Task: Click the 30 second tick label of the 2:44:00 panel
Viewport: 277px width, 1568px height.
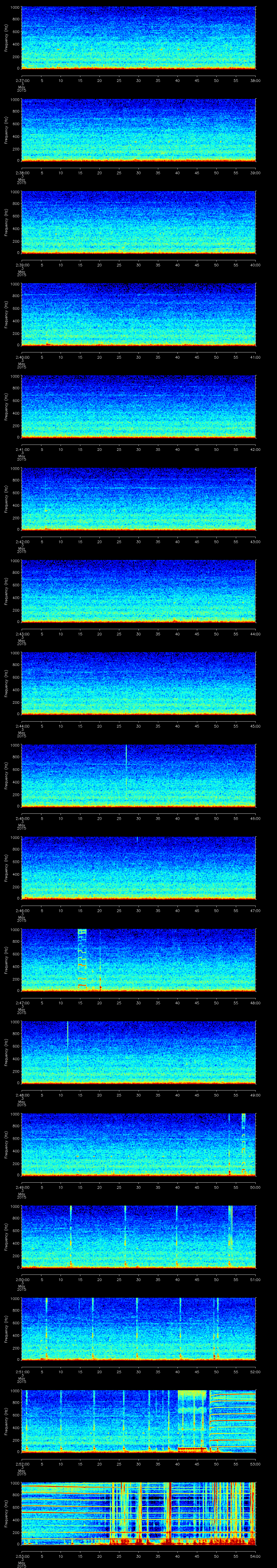Action: coord(138,726)
